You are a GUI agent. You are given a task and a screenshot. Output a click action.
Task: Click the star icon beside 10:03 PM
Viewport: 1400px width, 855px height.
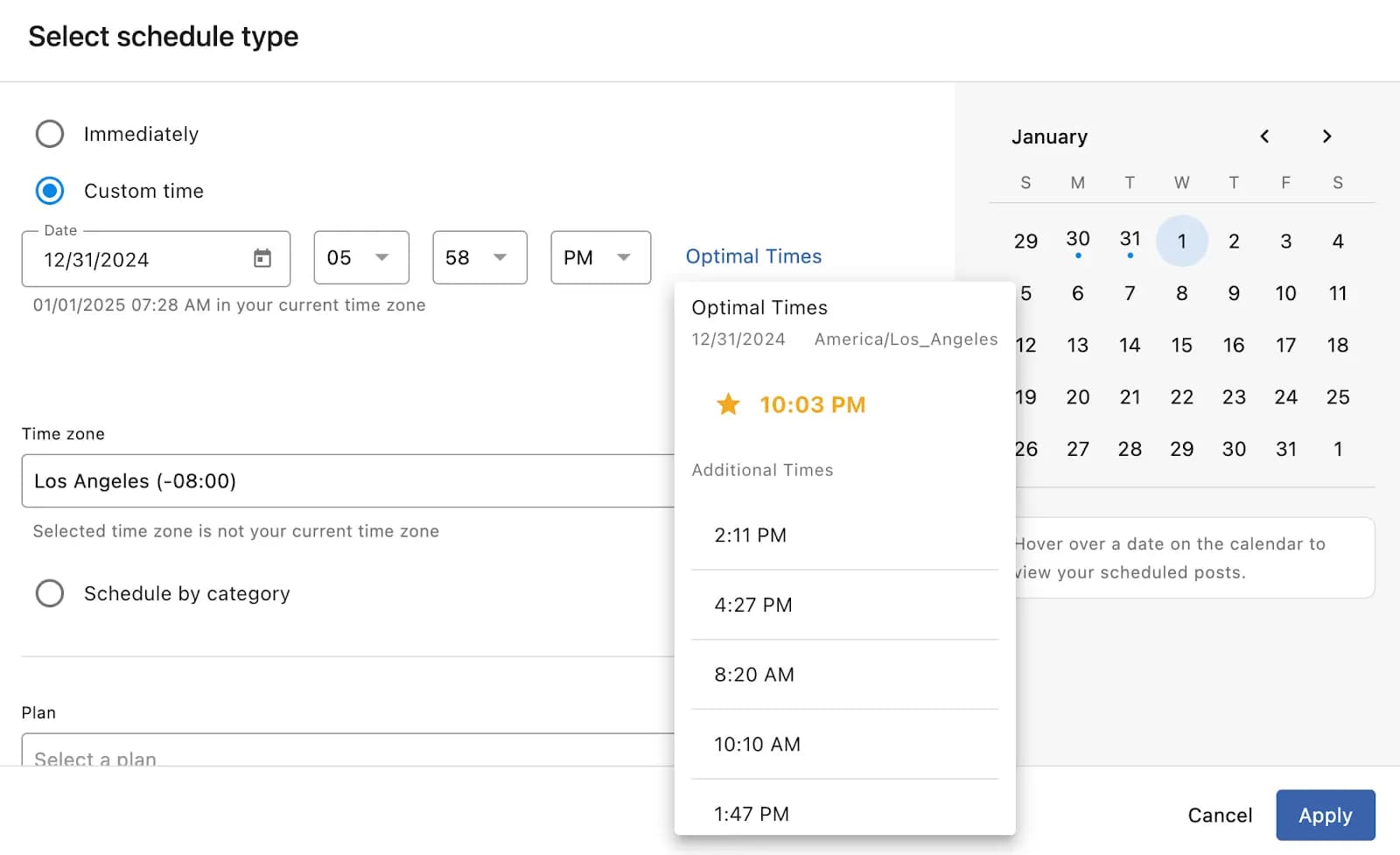click(x=728, y=404)
